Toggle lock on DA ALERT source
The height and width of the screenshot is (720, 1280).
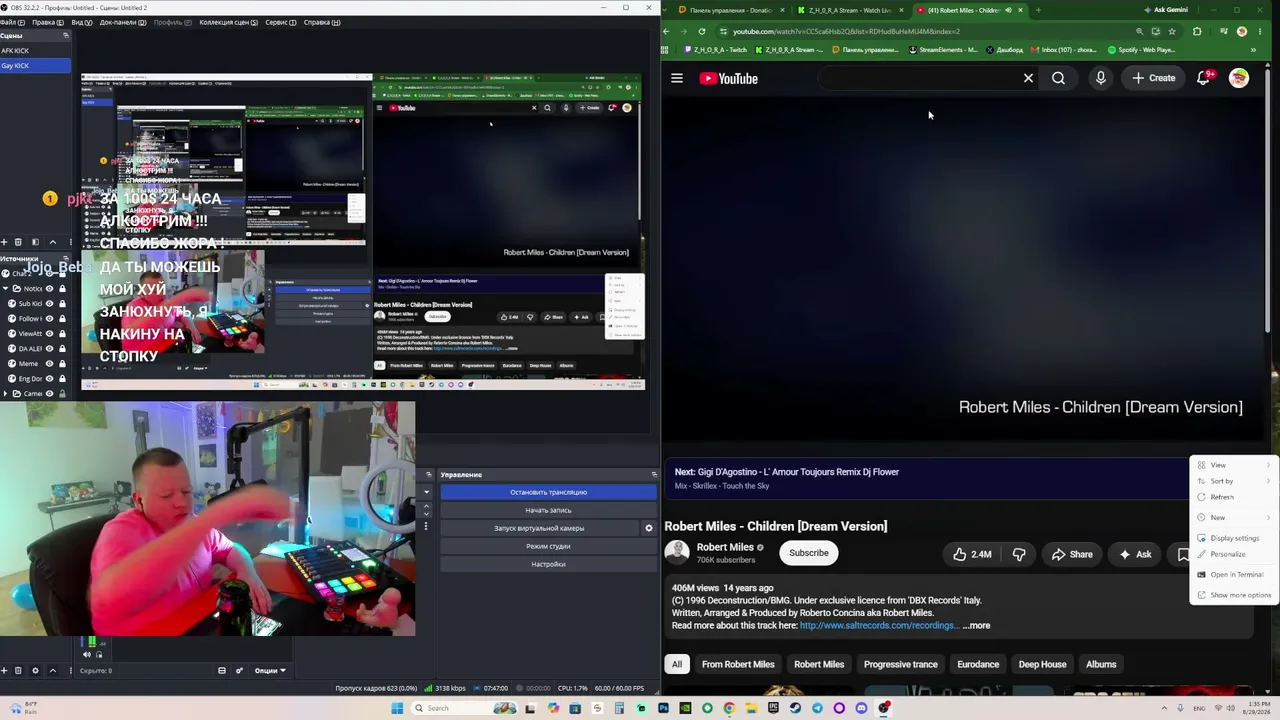click(x=62, y=349)
